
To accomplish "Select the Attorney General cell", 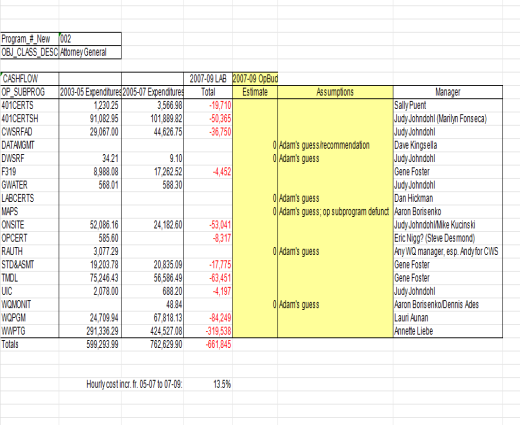I will click(90, 52).
